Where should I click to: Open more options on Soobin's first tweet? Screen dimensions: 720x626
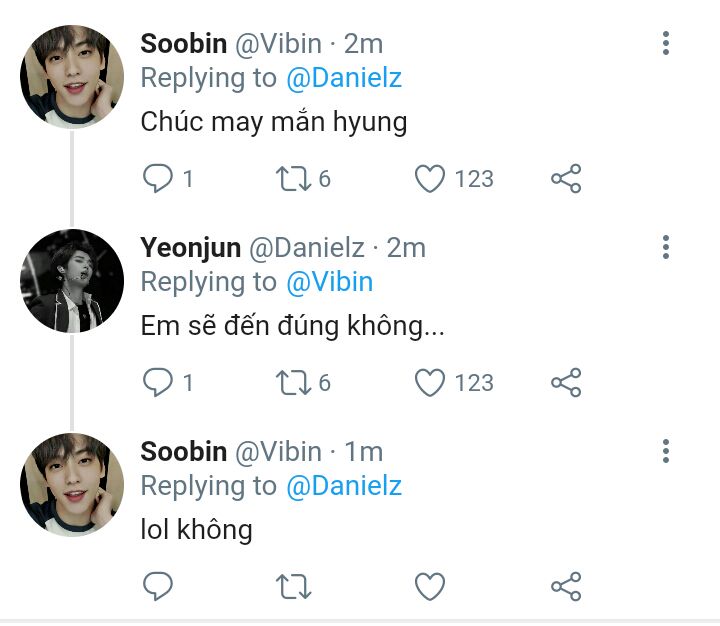pyautogui.click(x=666, y=43)
